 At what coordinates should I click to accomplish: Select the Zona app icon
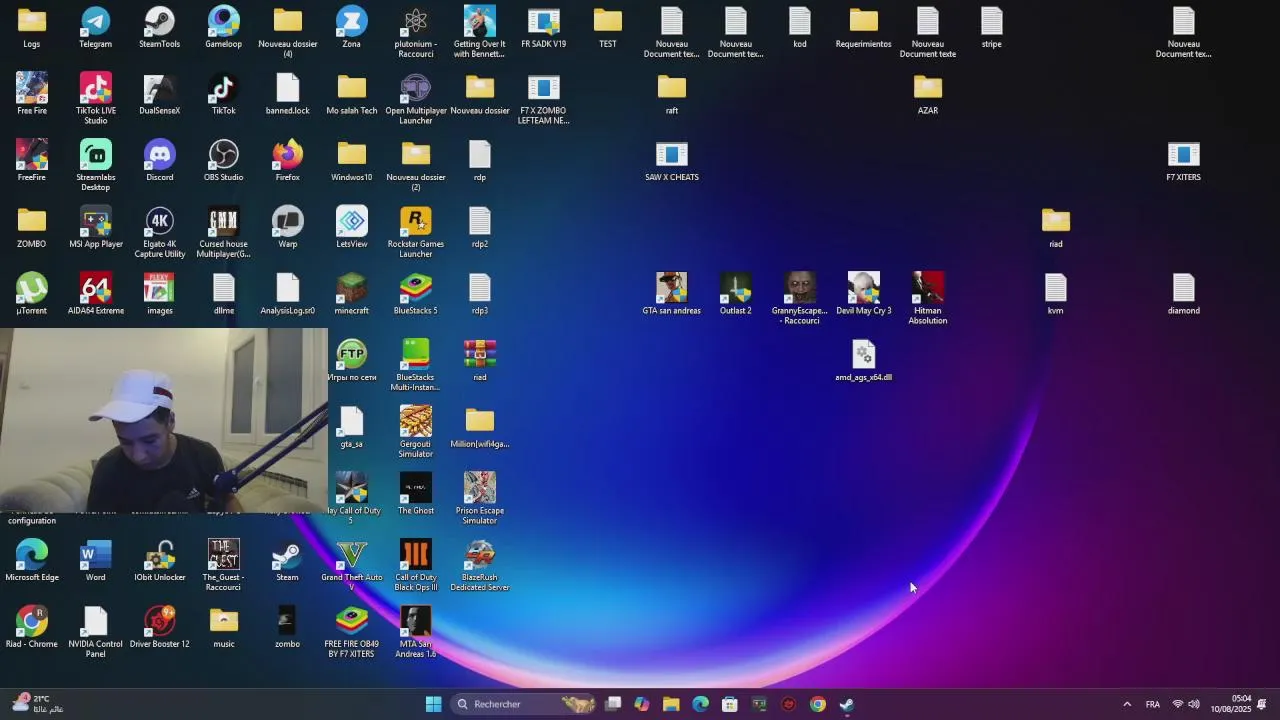352,27
